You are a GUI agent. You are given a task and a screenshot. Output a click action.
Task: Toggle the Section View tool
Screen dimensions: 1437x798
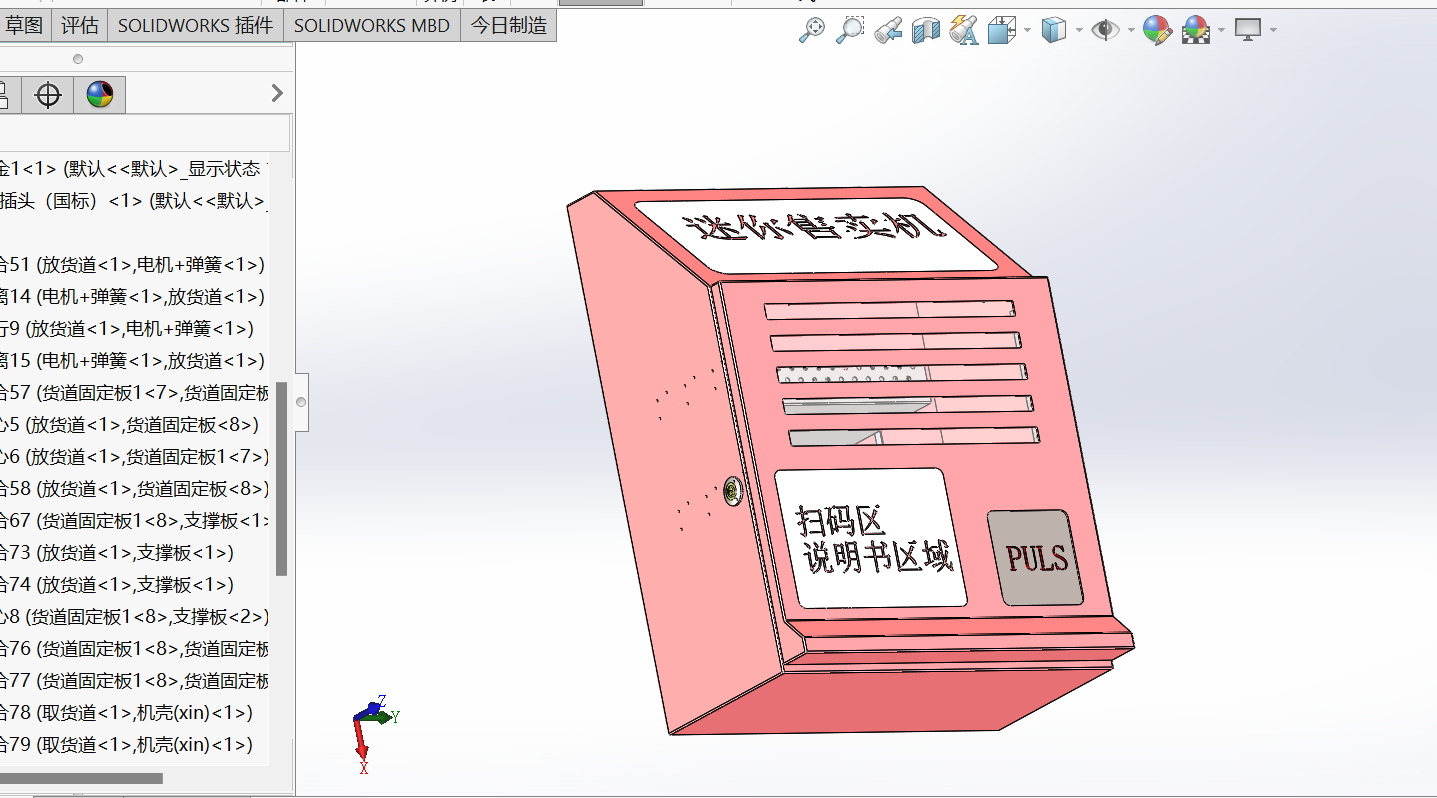[x=926, y=30]
